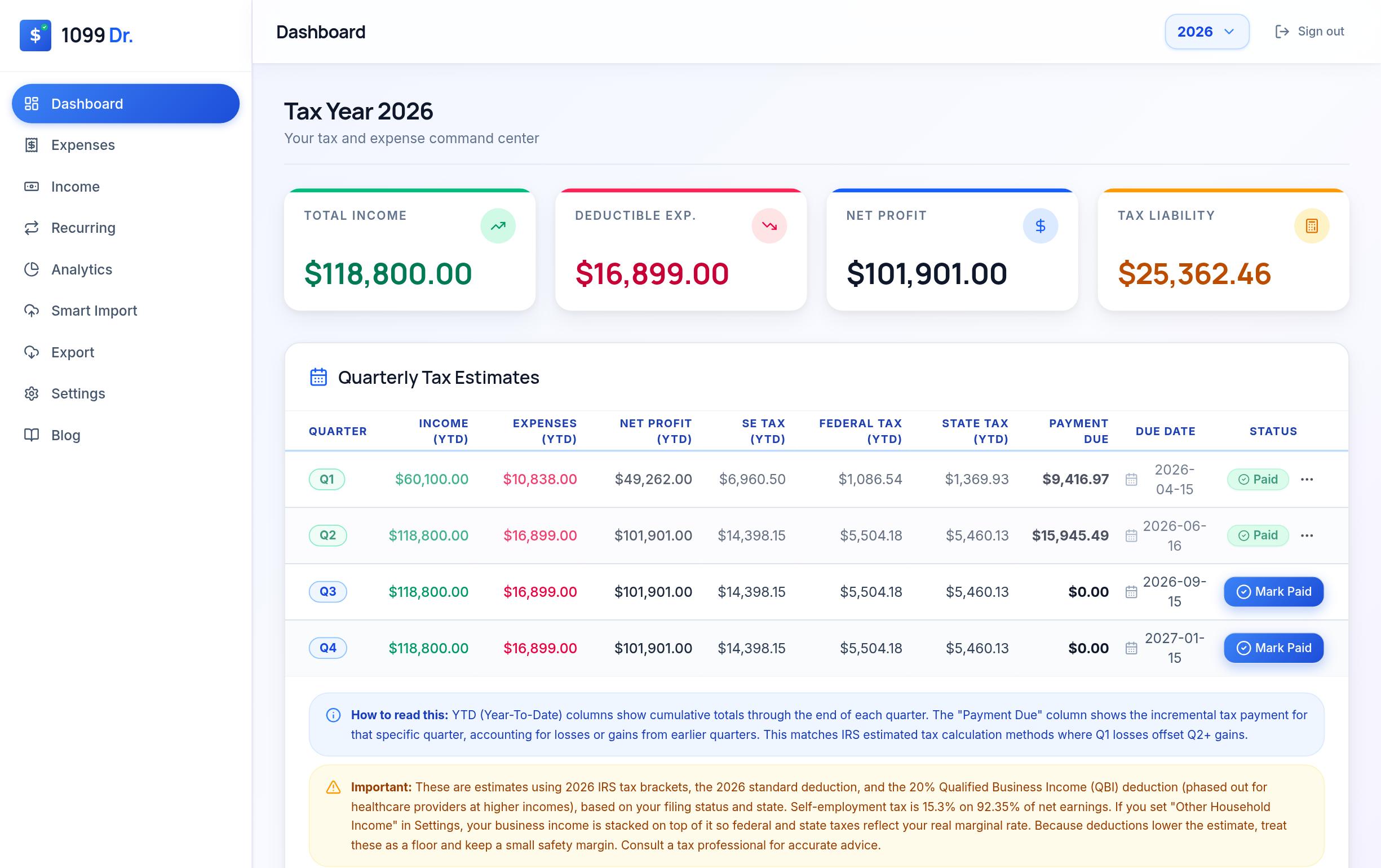Click the 1099 Dr. dollar logo icon

pyautogui.click(x=35, y=35)
